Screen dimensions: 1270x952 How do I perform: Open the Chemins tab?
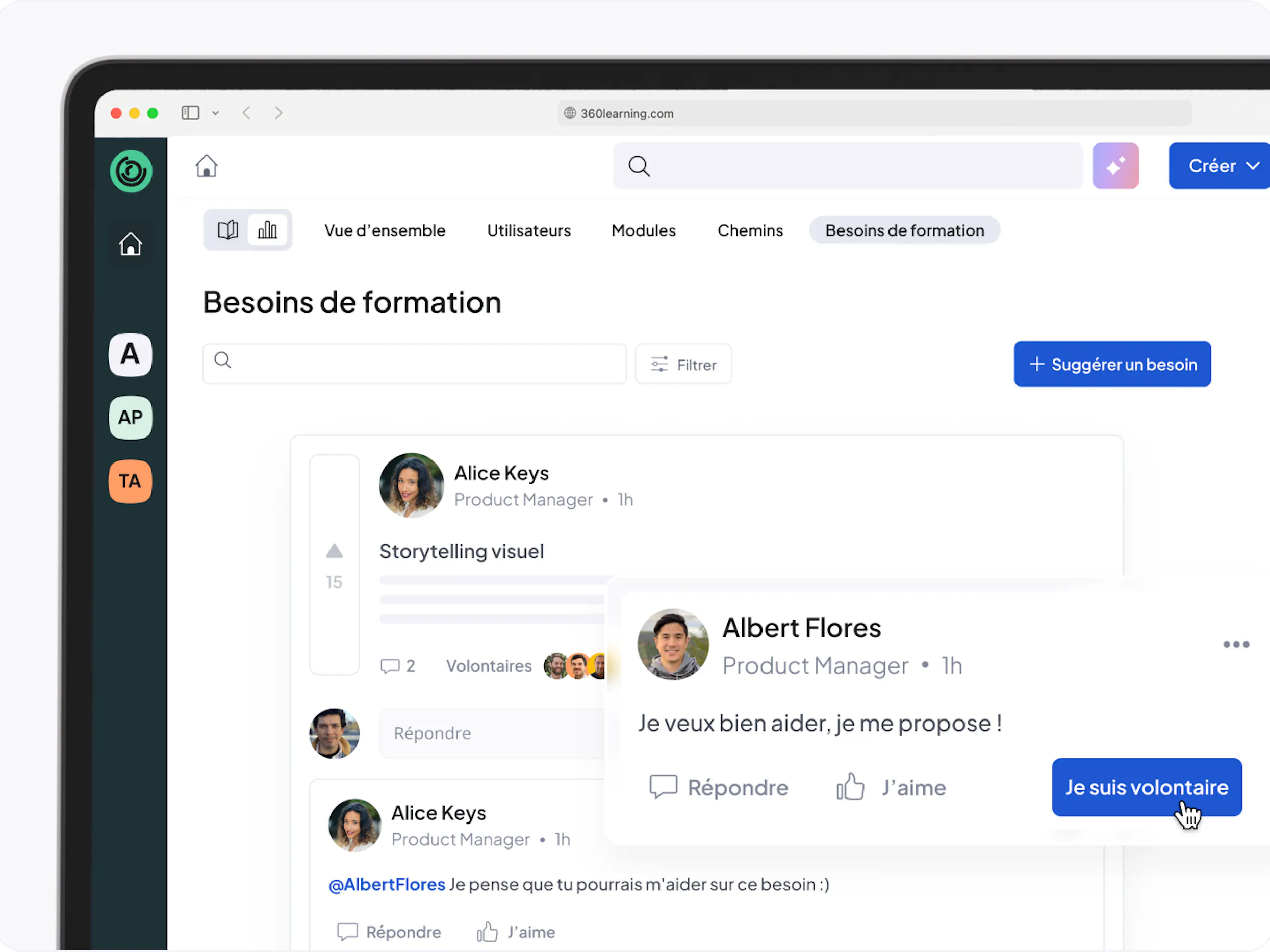coord(750,230)
